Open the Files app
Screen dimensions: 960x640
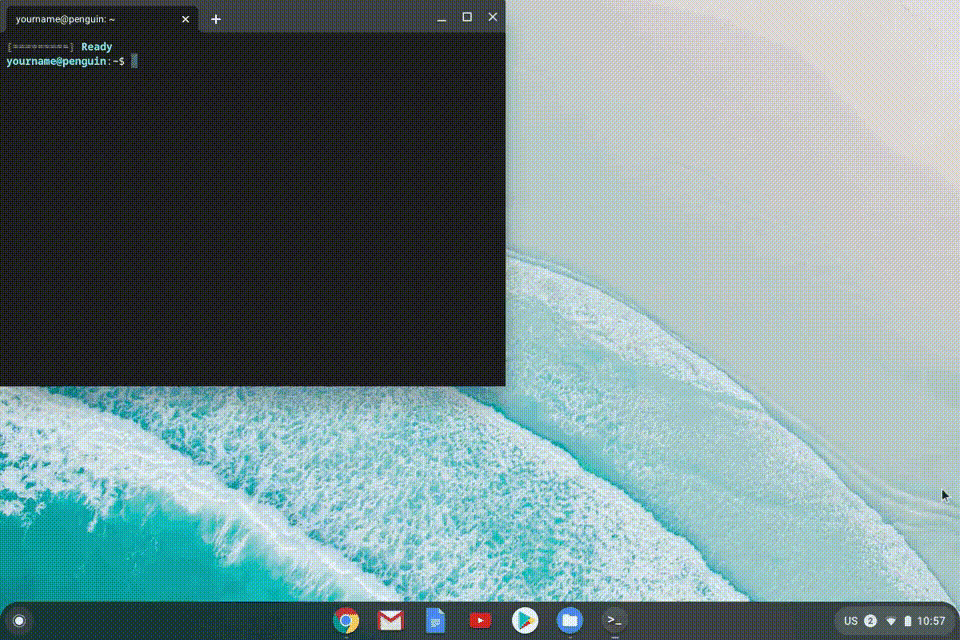pos(568,620)
